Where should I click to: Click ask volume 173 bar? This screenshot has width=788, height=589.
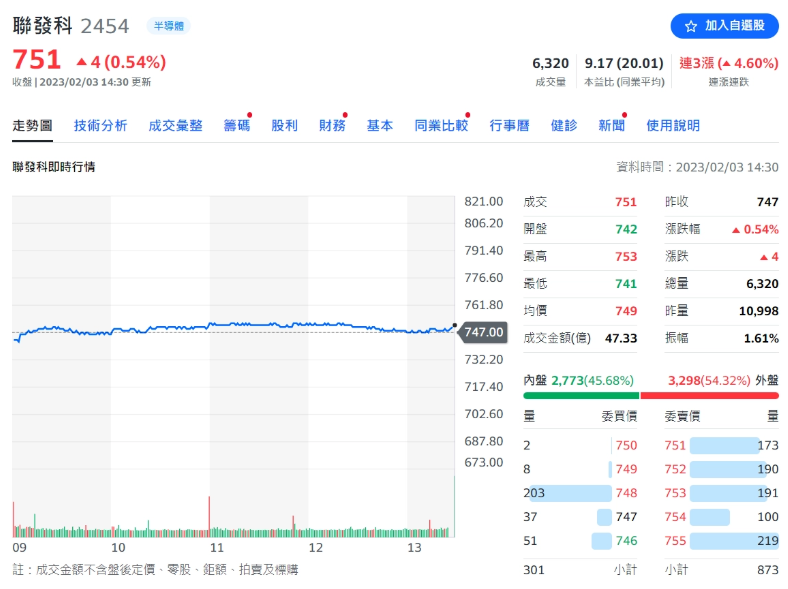(725, 445)
